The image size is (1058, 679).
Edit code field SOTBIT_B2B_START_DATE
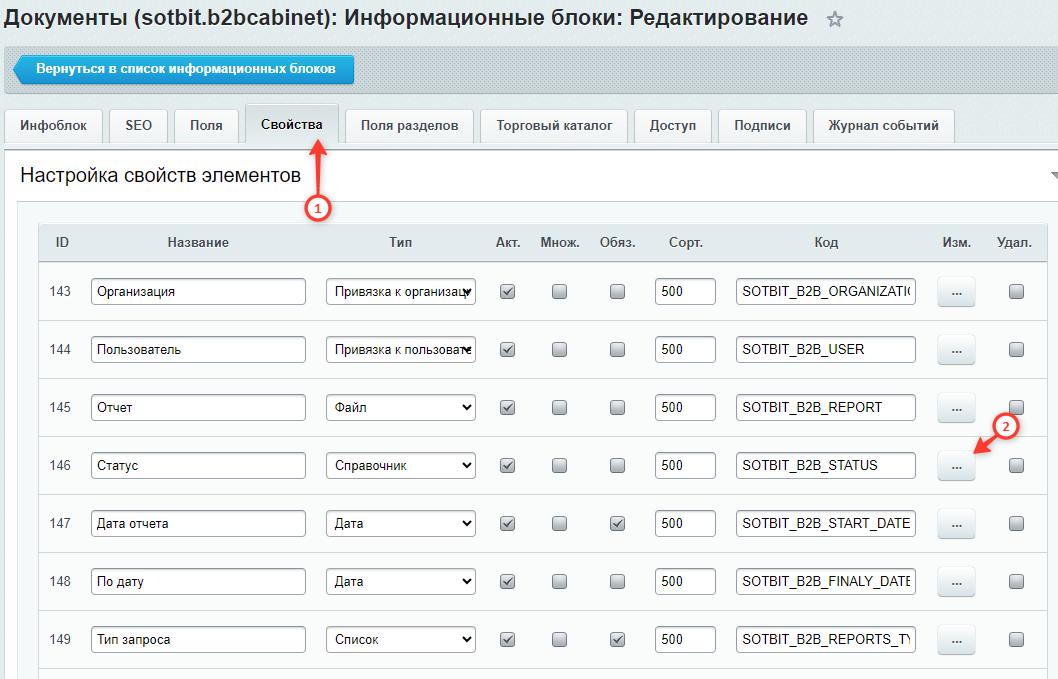click(826, 524)
